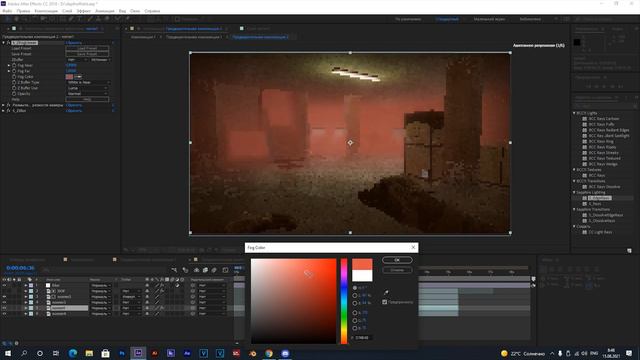Click the Load Preset button
The height and width of the screenshot is (360, 640).
(x=87, y=48)
